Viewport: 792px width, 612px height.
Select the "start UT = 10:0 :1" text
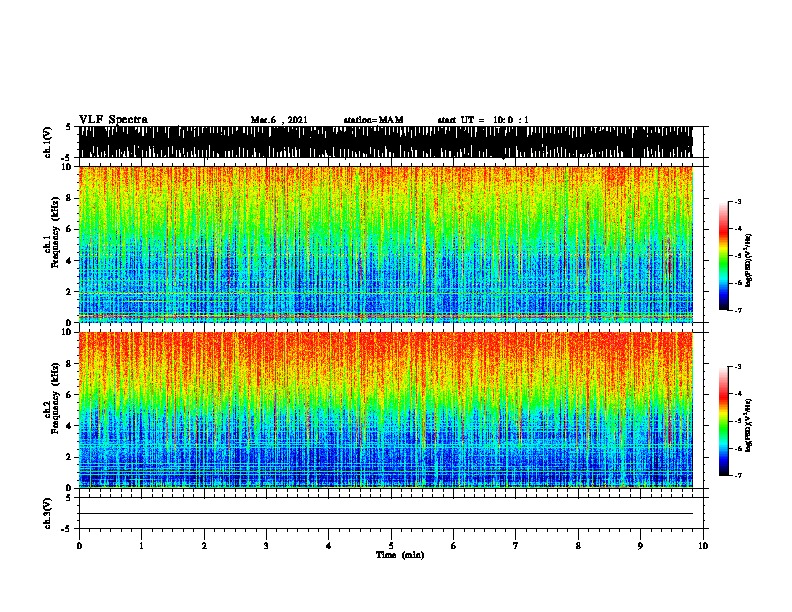click(483, 120)
